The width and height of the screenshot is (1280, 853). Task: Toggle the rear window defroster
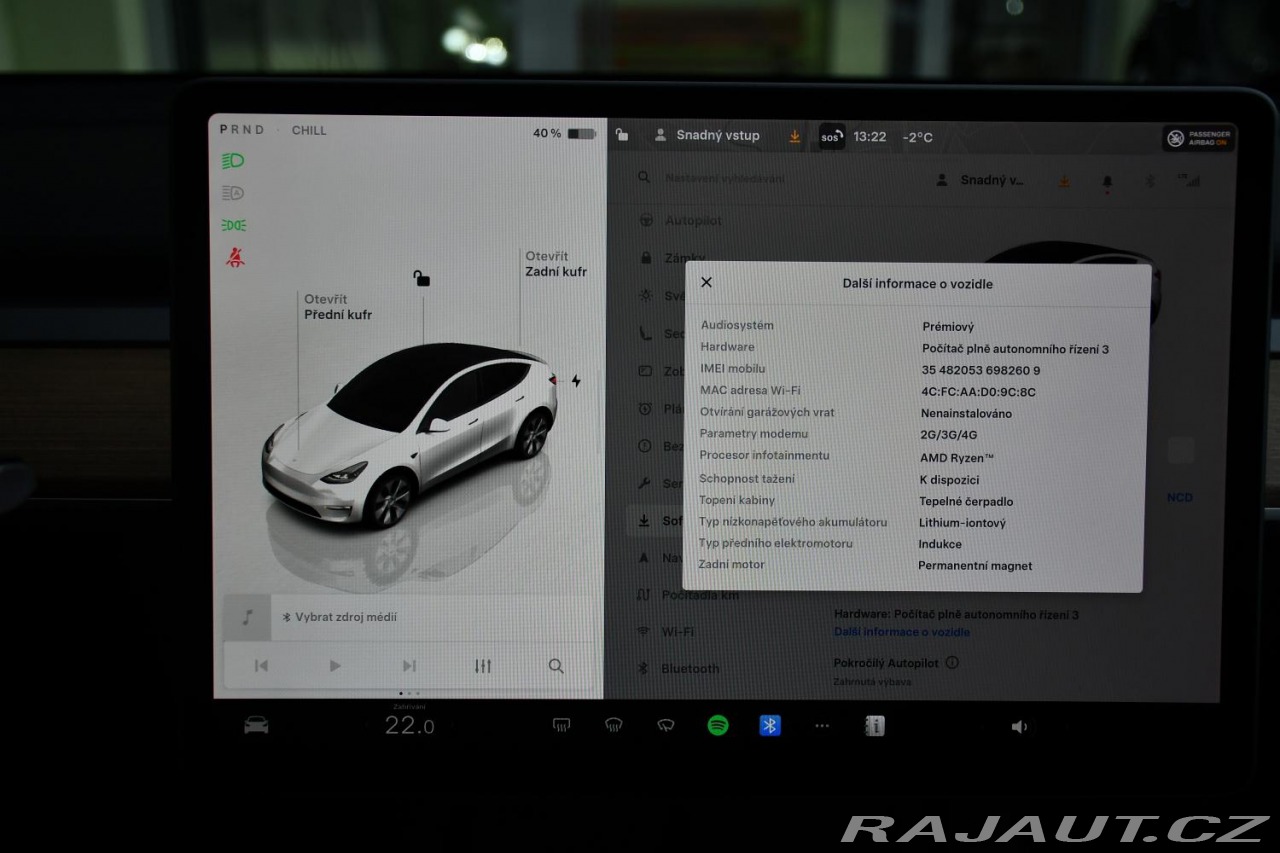[562, 726]
